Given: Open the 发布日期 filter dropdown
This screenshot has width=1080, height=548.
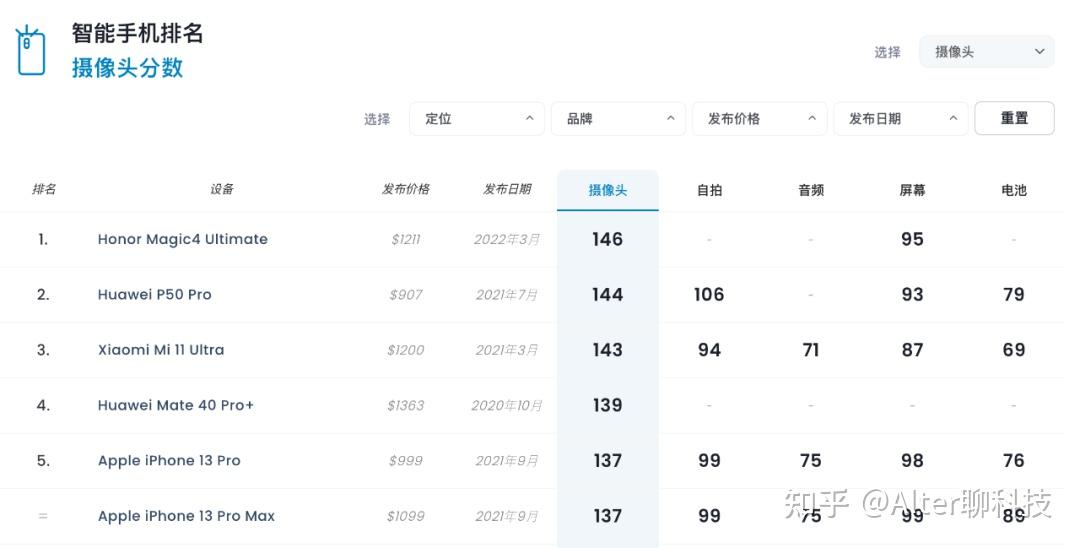Looking at the screenshot, I should click(x=901, y=118).
